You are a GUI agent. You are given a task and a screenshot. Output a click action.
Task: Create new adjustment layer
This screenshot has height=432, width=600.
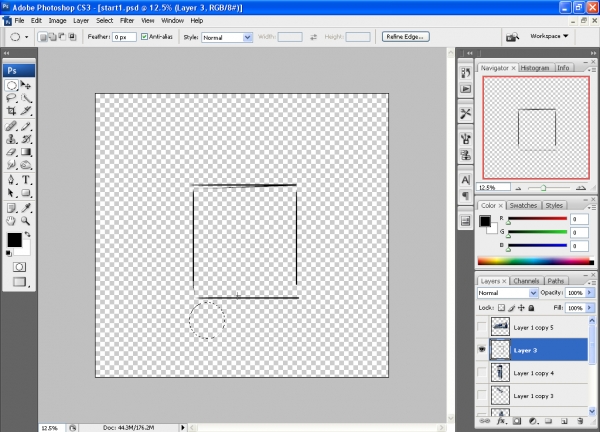532,421
